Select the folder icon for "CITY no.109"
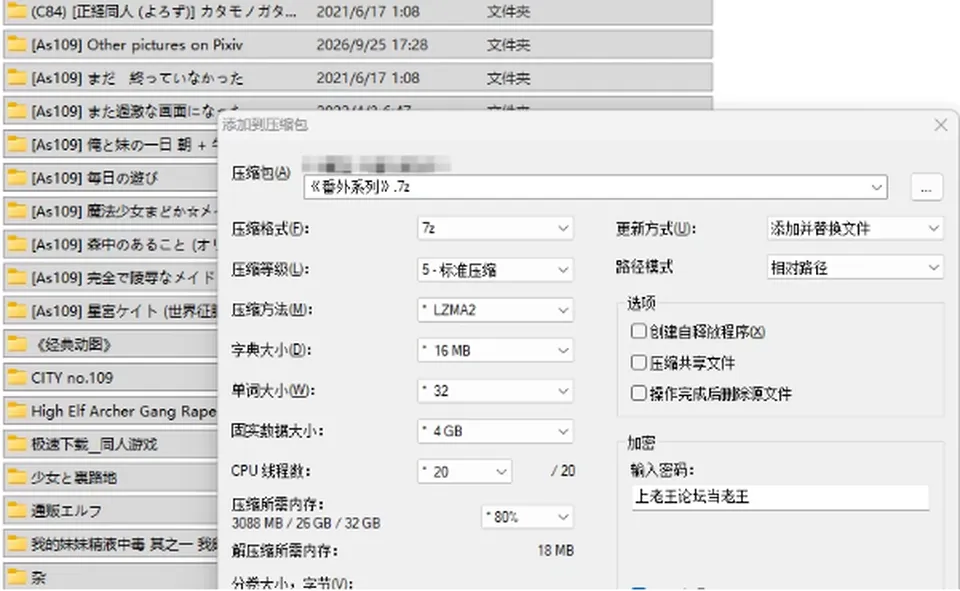Viewport: 960px width, 591px height. click(17, 378)
